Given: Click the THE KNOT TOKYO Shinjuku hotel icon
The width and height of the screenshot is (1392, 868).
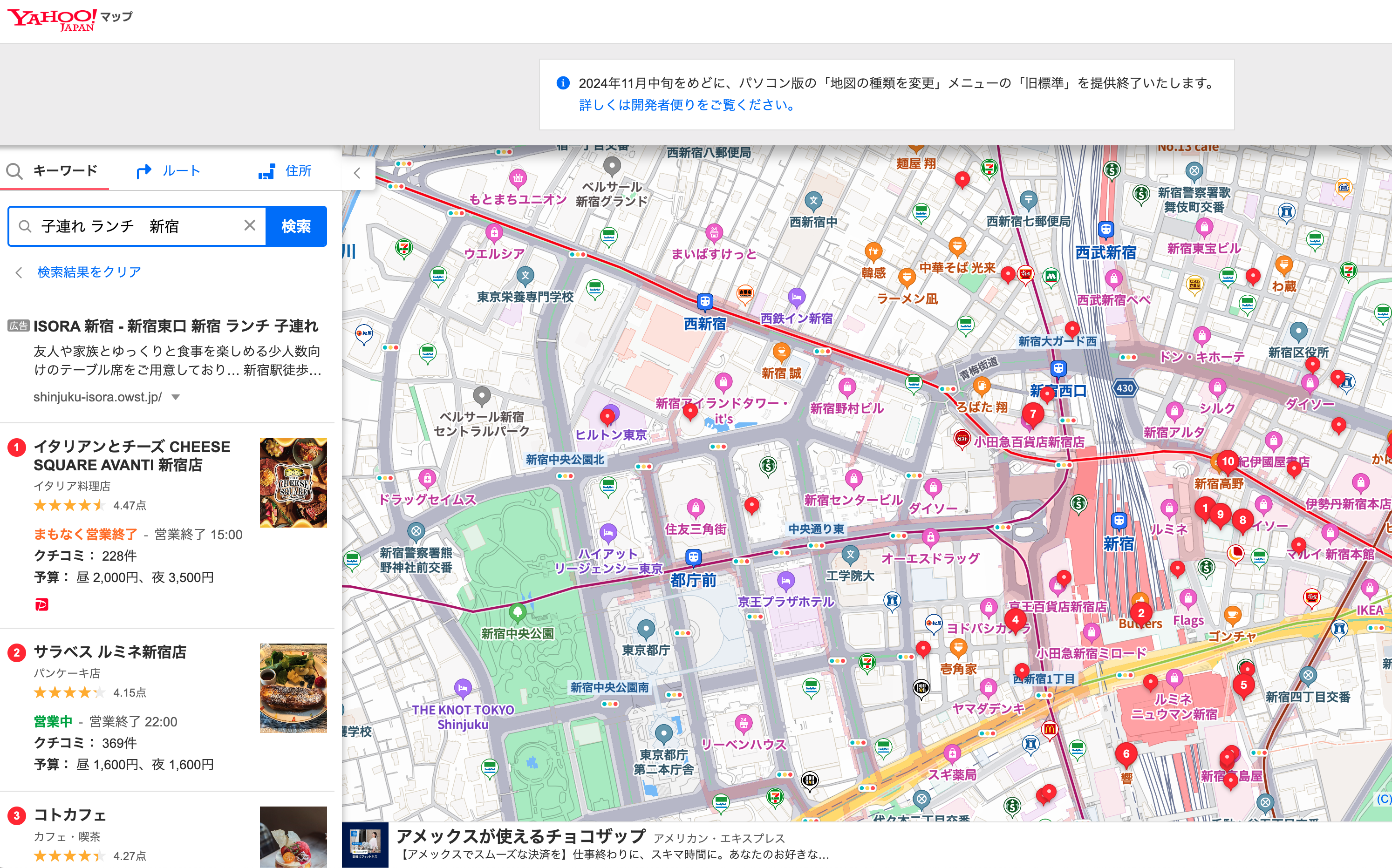Looking at the screenshot, I should tap(463, 688).
